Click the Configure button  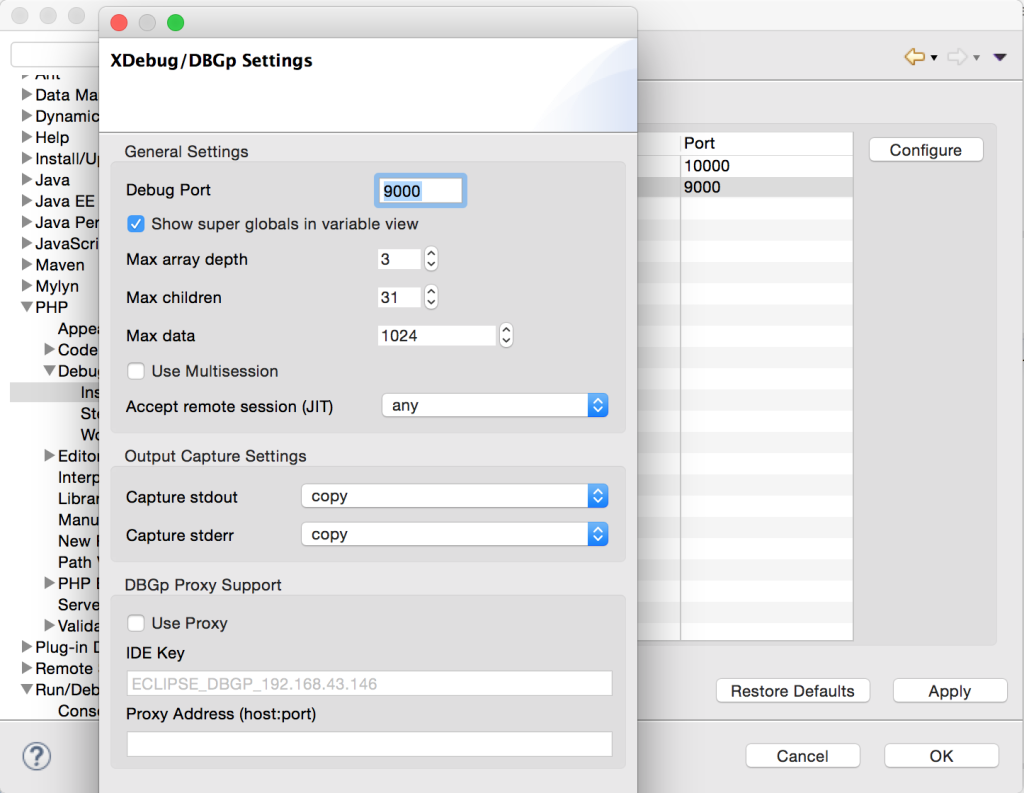pyautogui.click(x=925, y=150)
